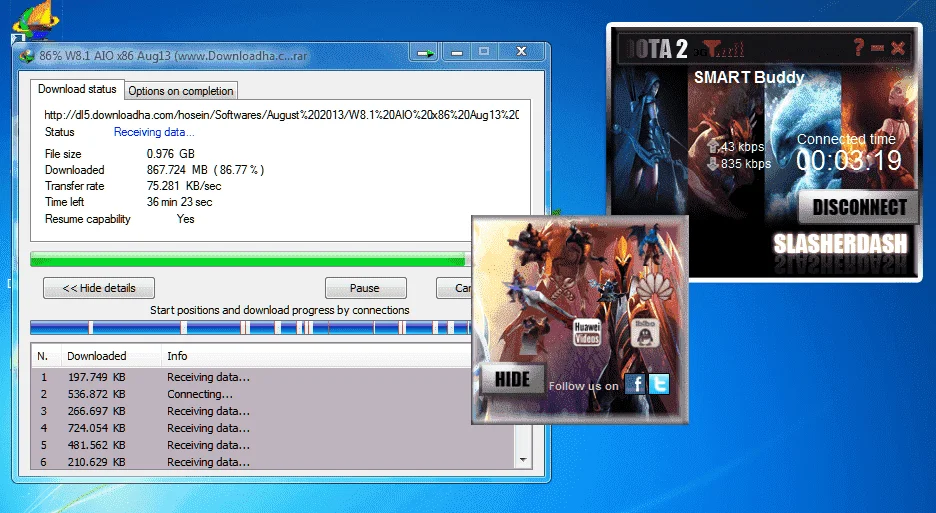The width and height of the screenshot is (936, 513).
Task: Click the connections list scrollbar down arrow
Action: 523,460
